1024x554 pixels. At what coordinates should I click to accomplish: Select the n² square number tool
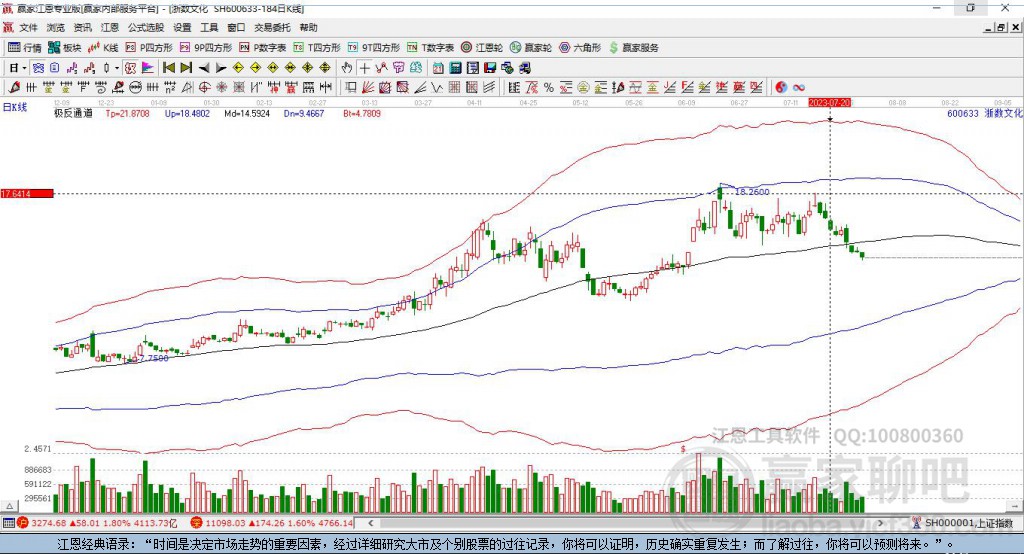coord(170,87)
